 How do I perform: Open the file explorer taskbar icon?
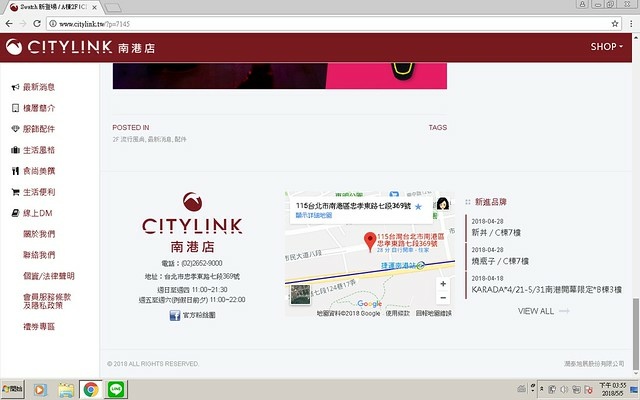[x=65, y=390]
